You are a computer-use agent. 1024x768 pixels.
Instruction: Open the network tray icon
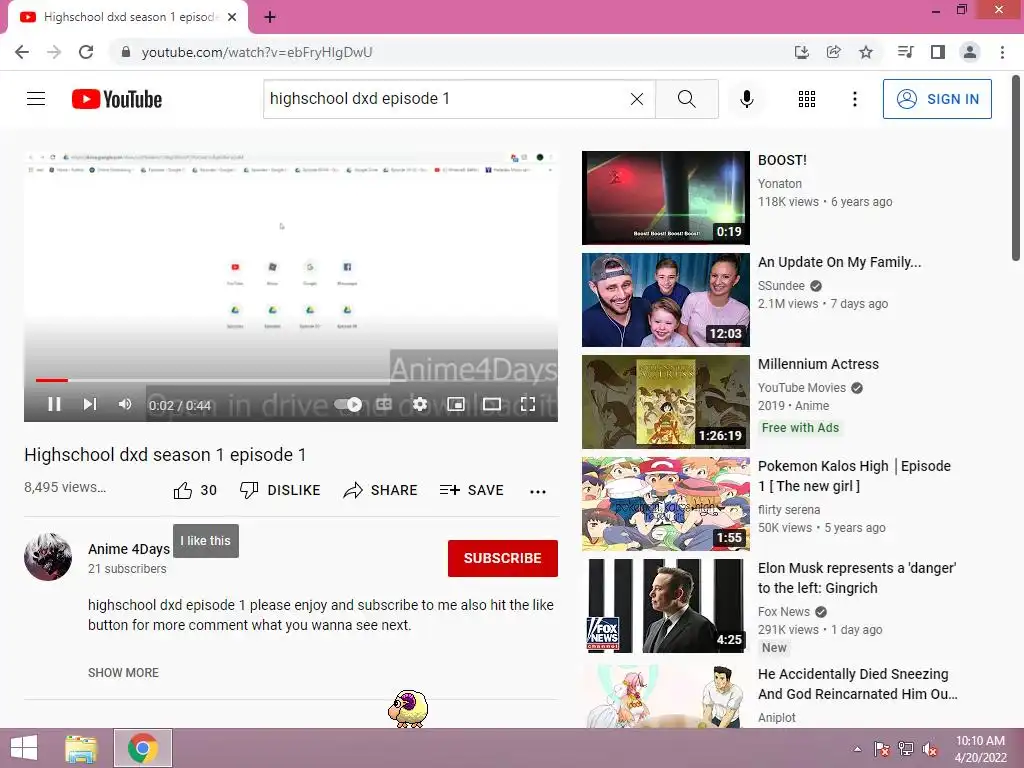pos(906,749)
